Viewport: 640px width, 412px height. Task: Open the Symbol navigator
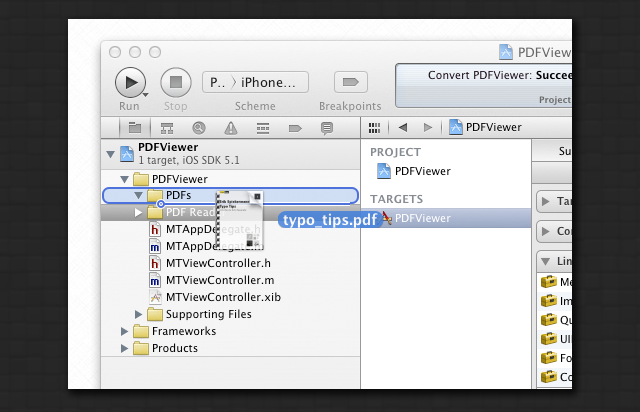pos(167,128)
